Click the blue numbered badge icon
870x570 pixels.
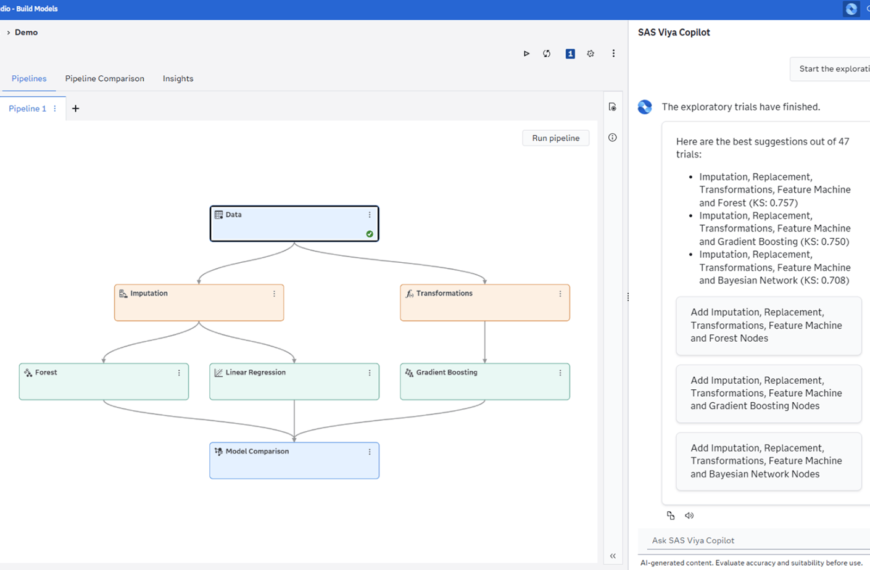coord(570,53)
